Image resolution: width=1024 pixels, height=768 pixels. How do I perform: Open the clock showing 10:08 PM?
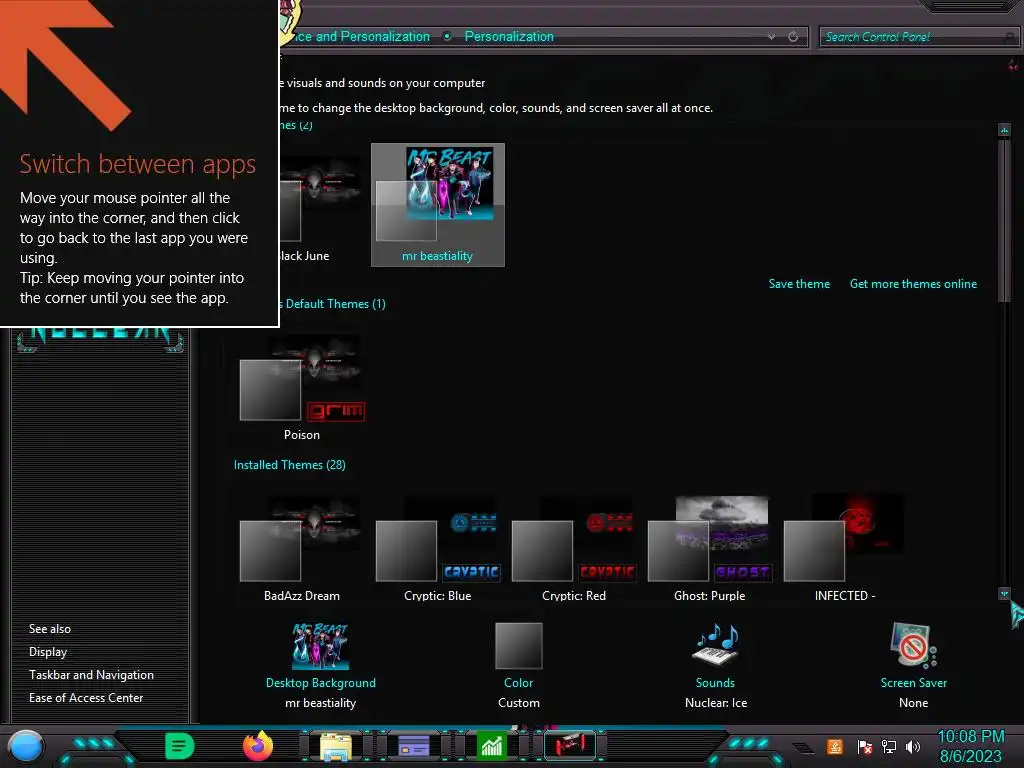pos(970,746)
